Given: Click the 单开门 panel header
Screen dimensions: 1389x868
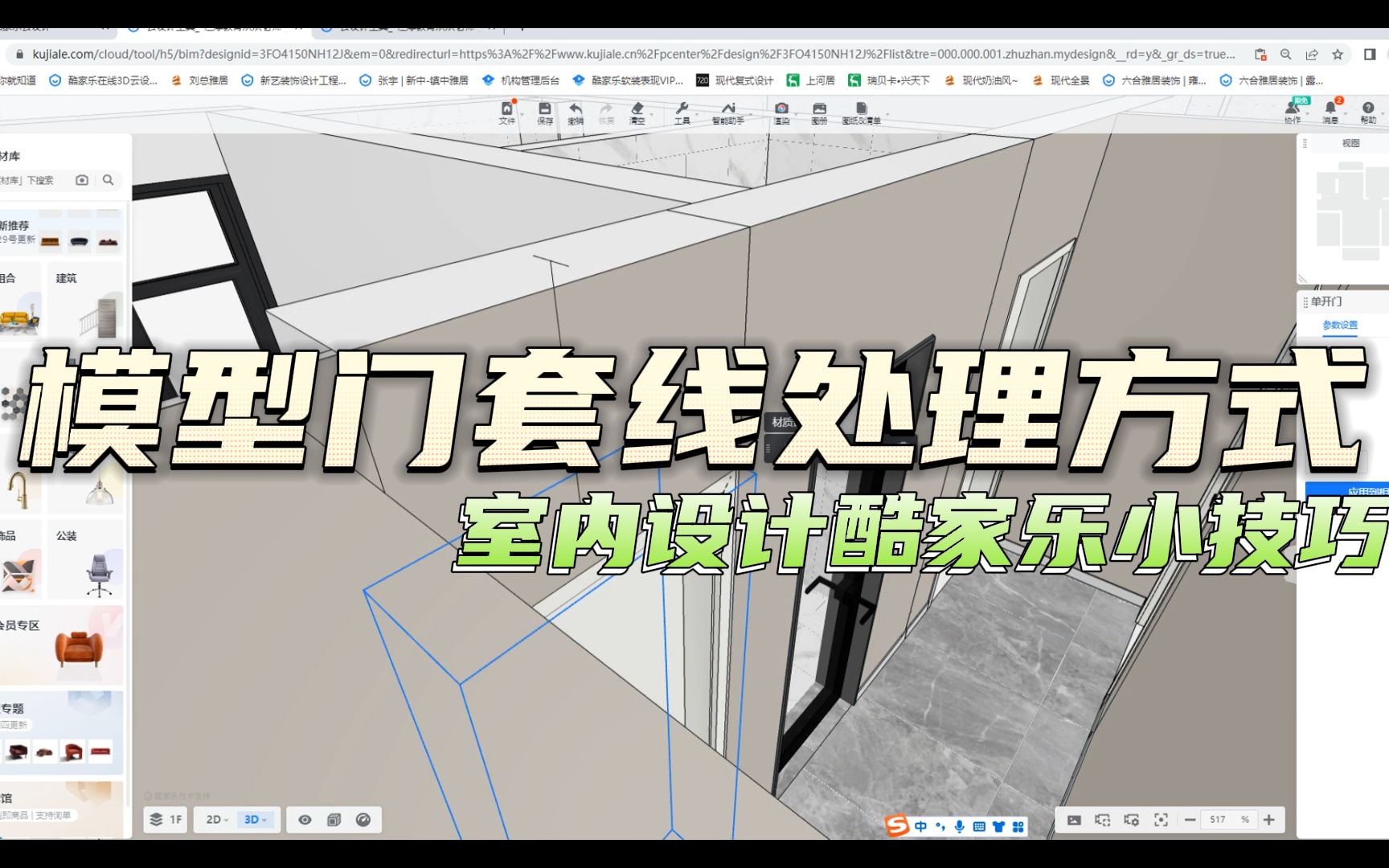Looking at the screenshot, I should click(1326, 301).
